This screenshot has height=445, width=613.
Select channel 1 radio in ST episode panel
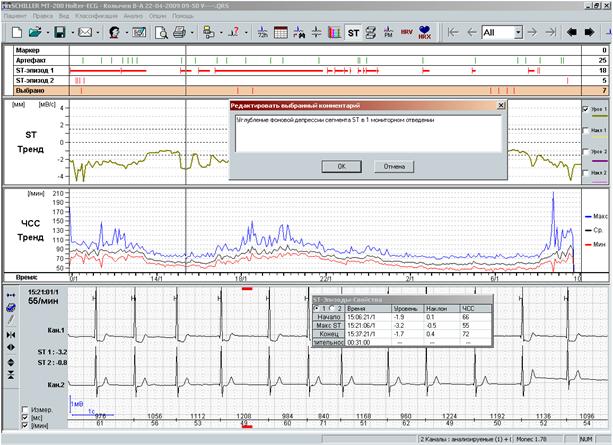click(316, 308)
